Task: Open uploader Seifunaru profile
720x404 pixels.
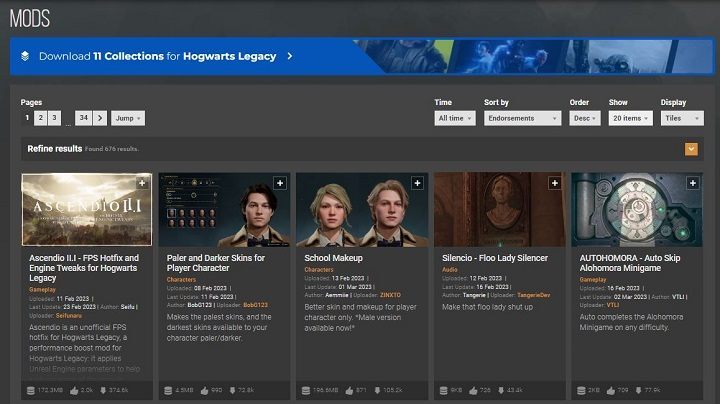Action: [x=69, y=316]
